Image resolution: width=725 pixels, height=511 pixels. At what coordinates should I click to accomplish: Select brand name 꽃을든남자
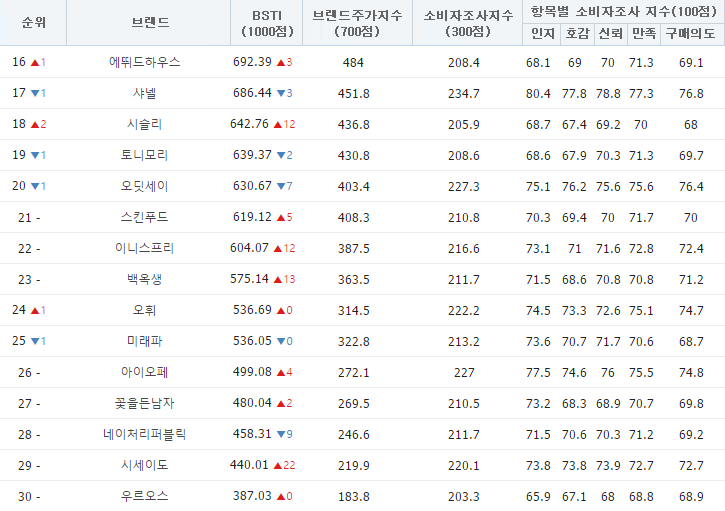pos(144,403)
